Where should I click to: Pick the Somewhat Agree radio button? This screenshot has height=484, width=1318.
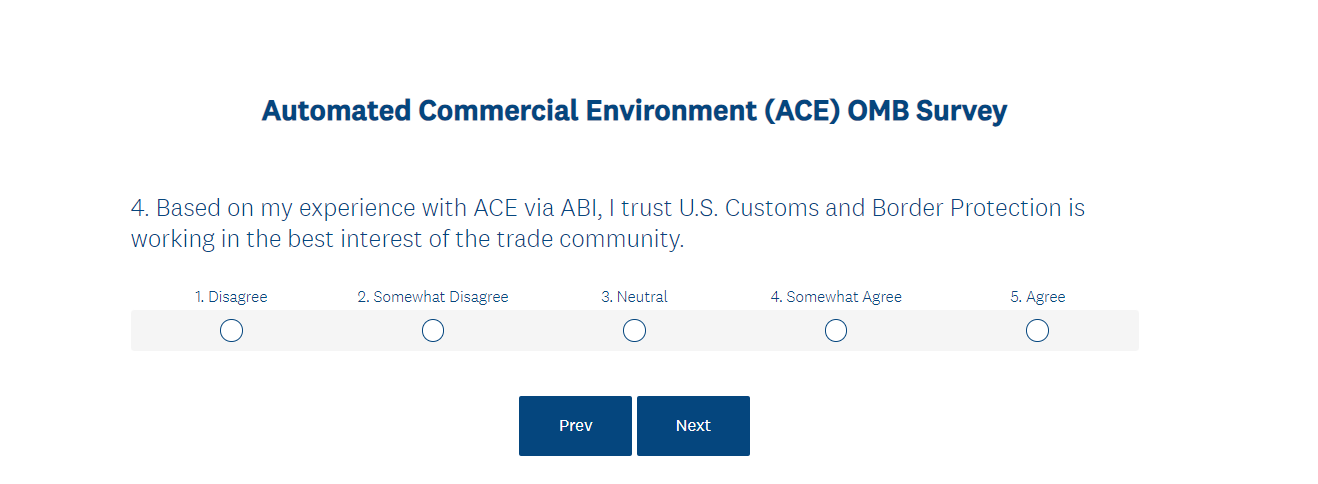click(836, 330)
